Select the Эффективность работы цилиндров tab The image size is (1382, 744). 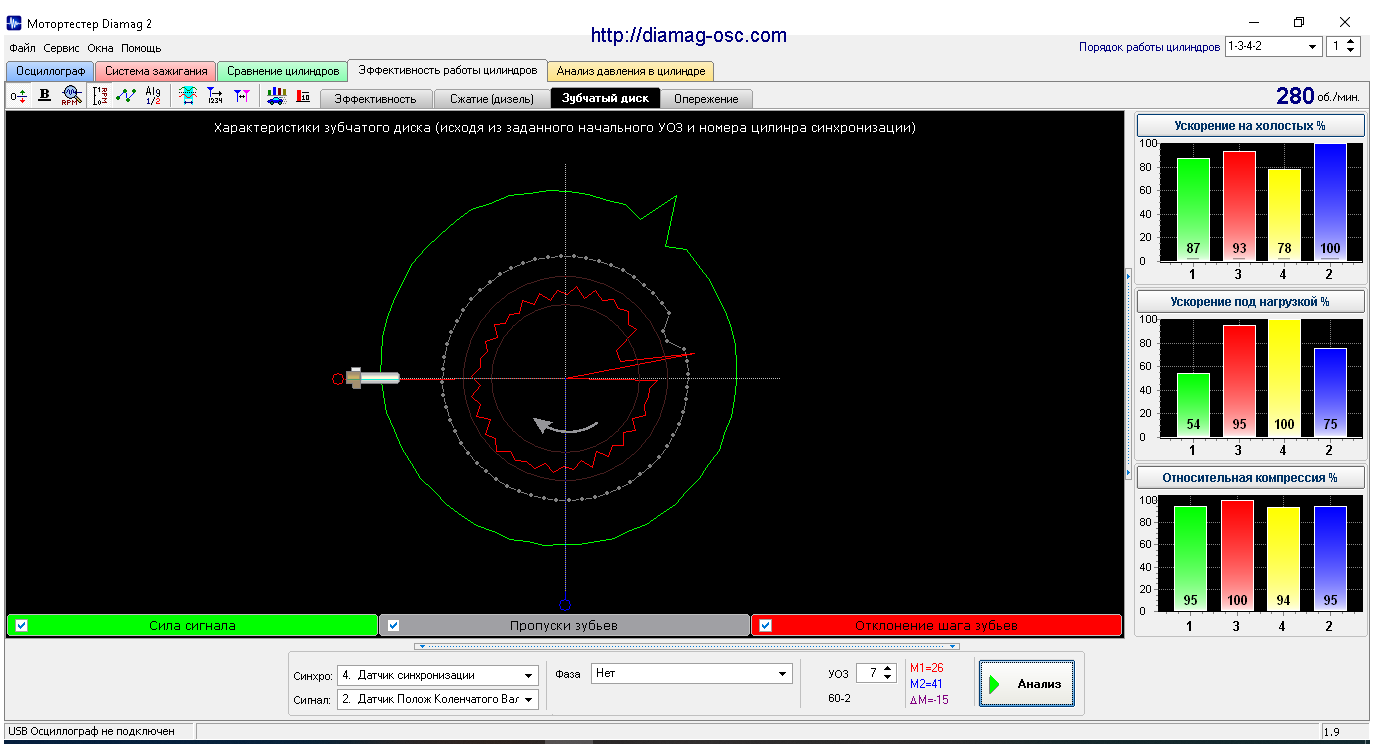click(448, 70)
